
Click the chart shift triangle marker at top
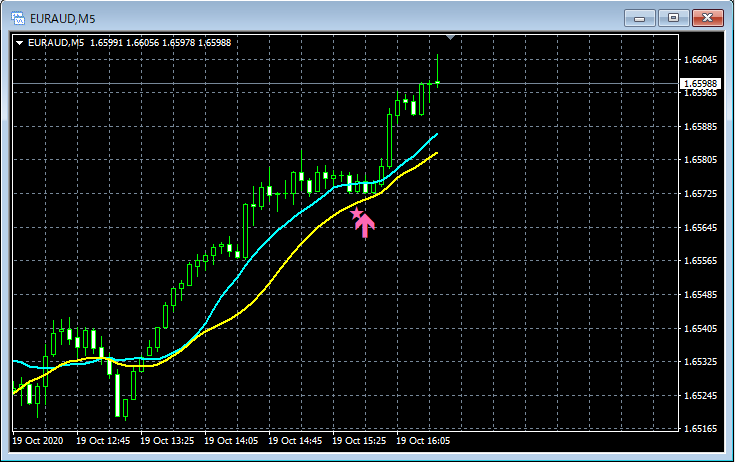point(451,37)
